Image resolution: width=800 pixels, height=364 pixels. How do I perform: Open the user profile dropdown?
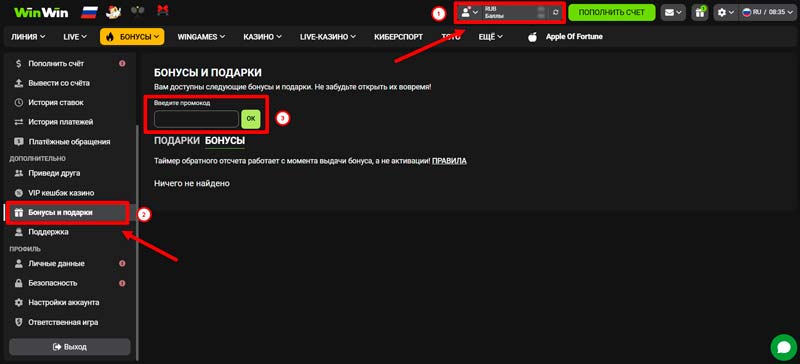(x=469, y=12)
